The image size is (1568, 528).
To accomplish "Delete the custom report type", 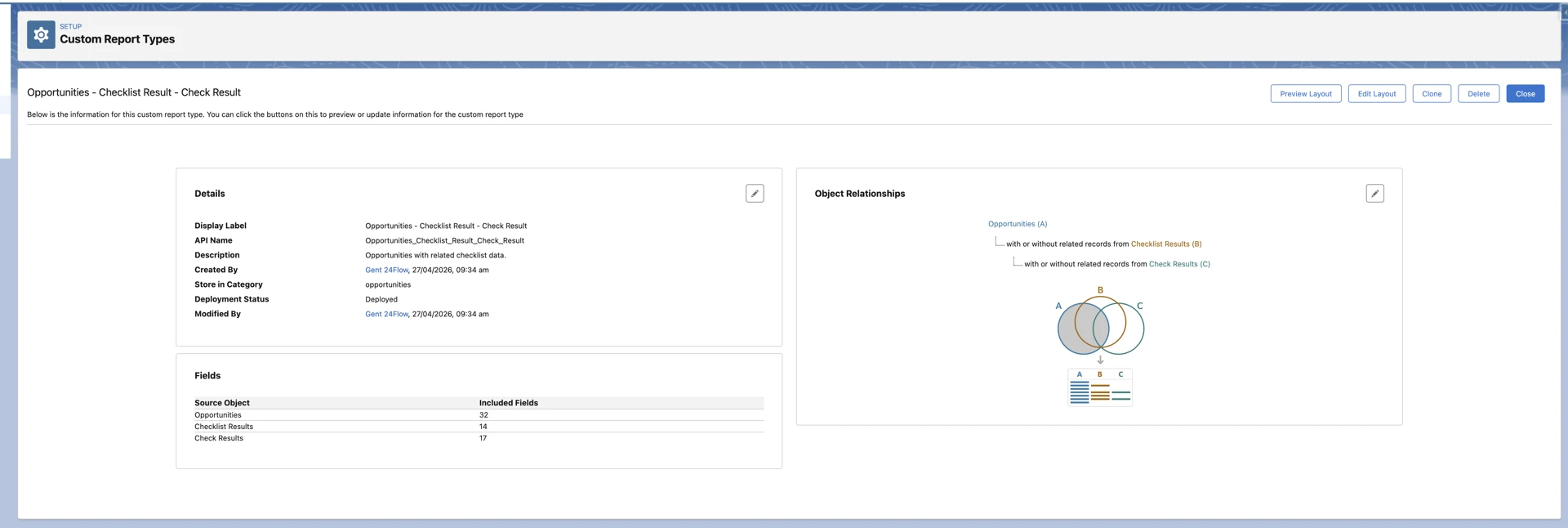I will [1477, 94].
